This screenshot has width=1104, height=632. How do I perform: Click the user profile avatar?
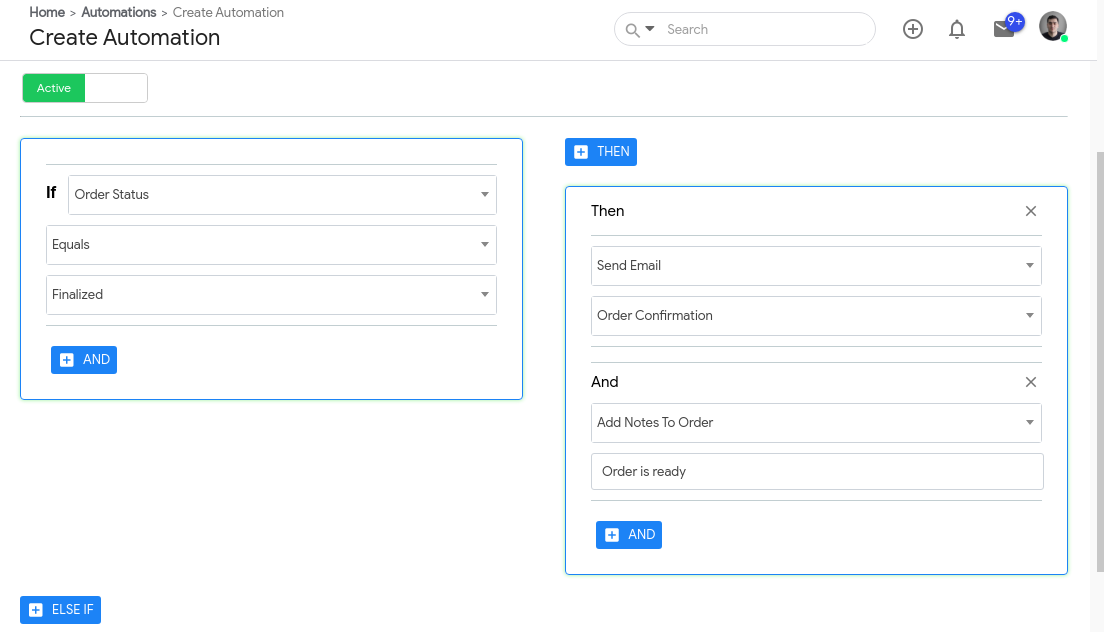pos(1052,27)
